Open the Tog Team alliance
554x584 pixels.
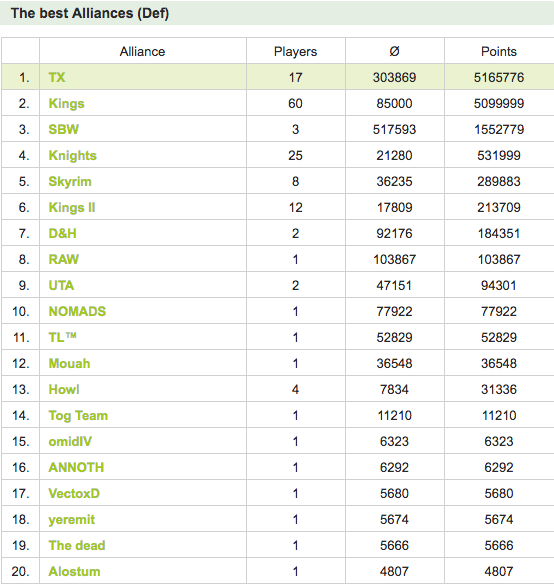tap(78, 415)
